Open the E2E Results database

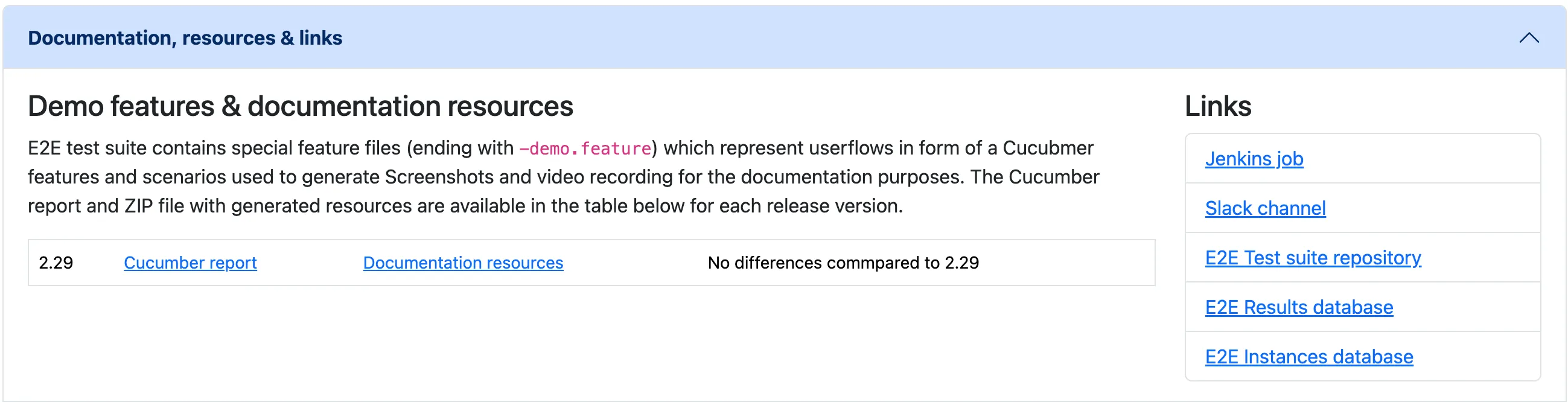click(1299, 307)
